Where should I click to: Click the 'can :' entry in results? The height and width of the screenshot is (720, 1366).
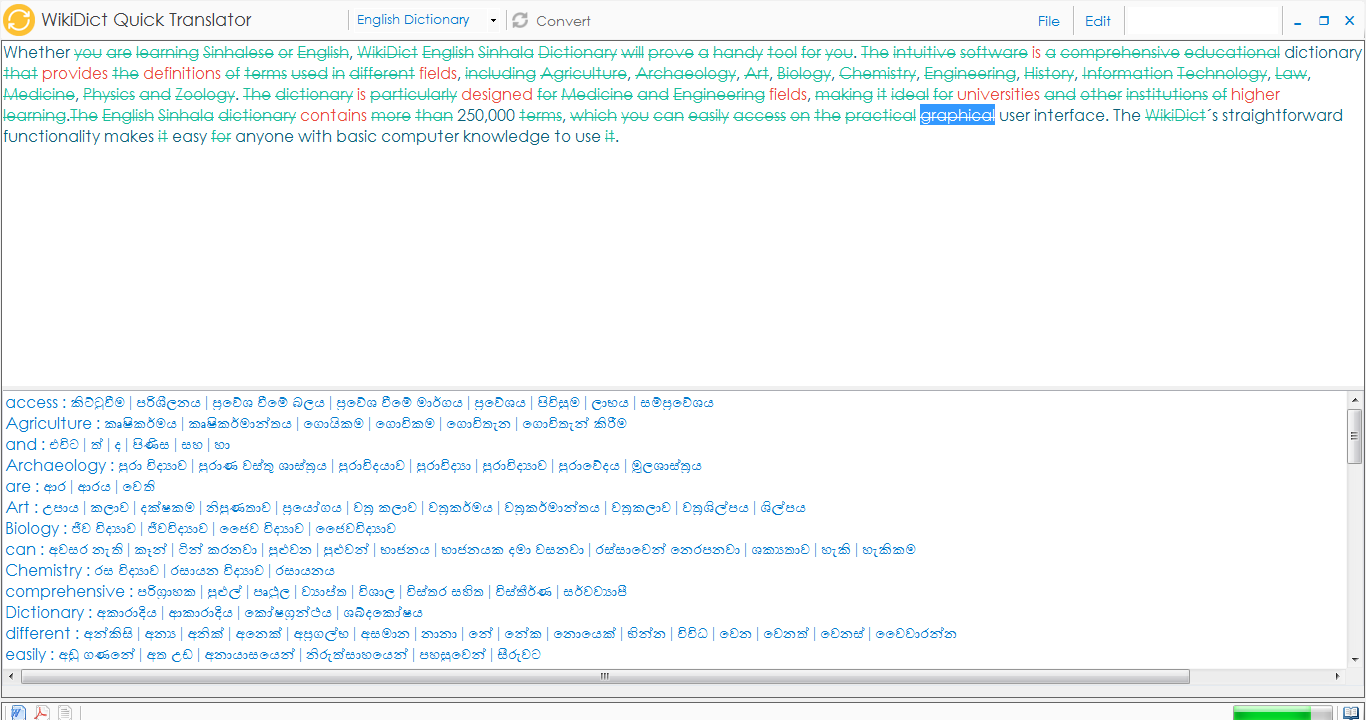point(24,549)
